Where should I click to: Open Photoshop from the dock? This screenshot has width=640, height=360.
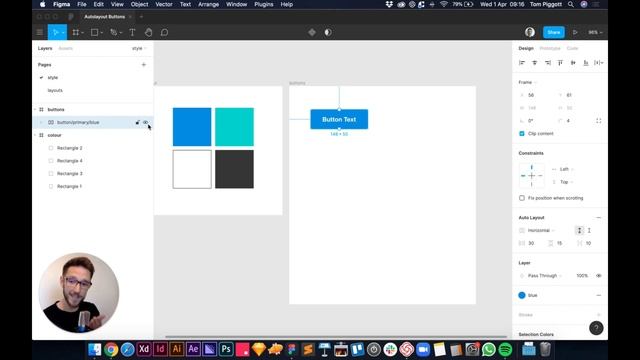(x=226, y=349)
